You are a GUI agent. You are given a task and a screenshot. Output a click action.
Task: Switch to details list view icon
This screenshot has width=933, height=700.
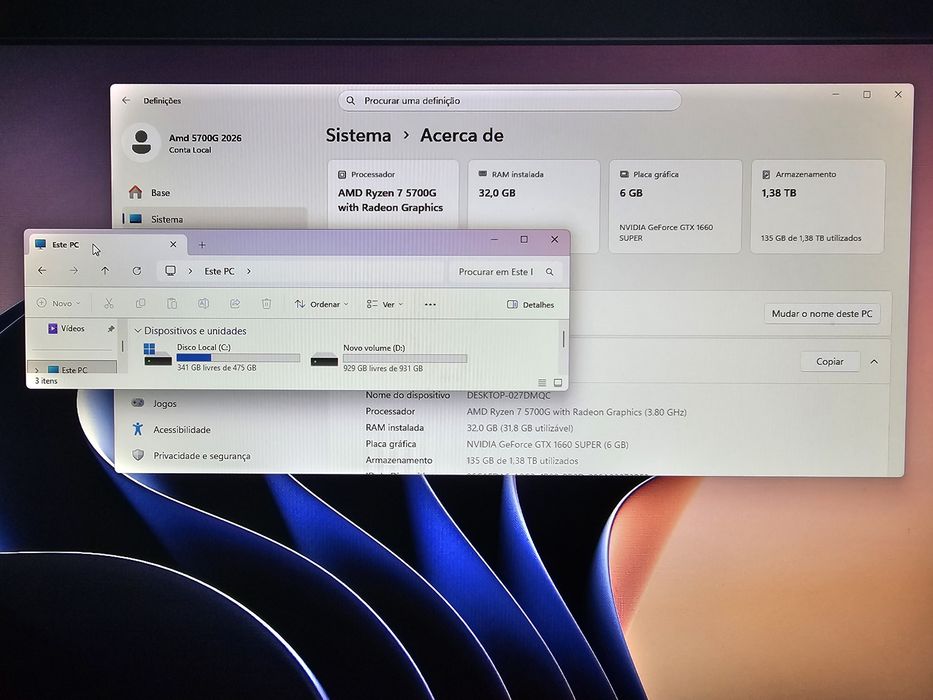pos(542,382)
